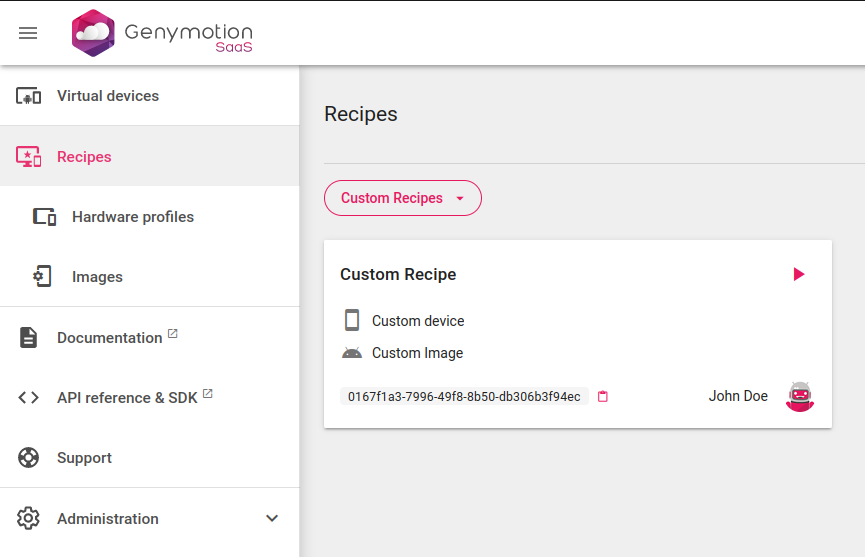
Task: Click the API reference code brackets icon
Action: (x=29, y=398)
